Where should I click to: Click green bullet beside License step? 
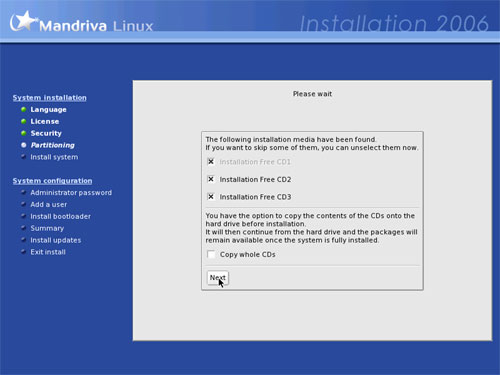click(x=23, y=121)
